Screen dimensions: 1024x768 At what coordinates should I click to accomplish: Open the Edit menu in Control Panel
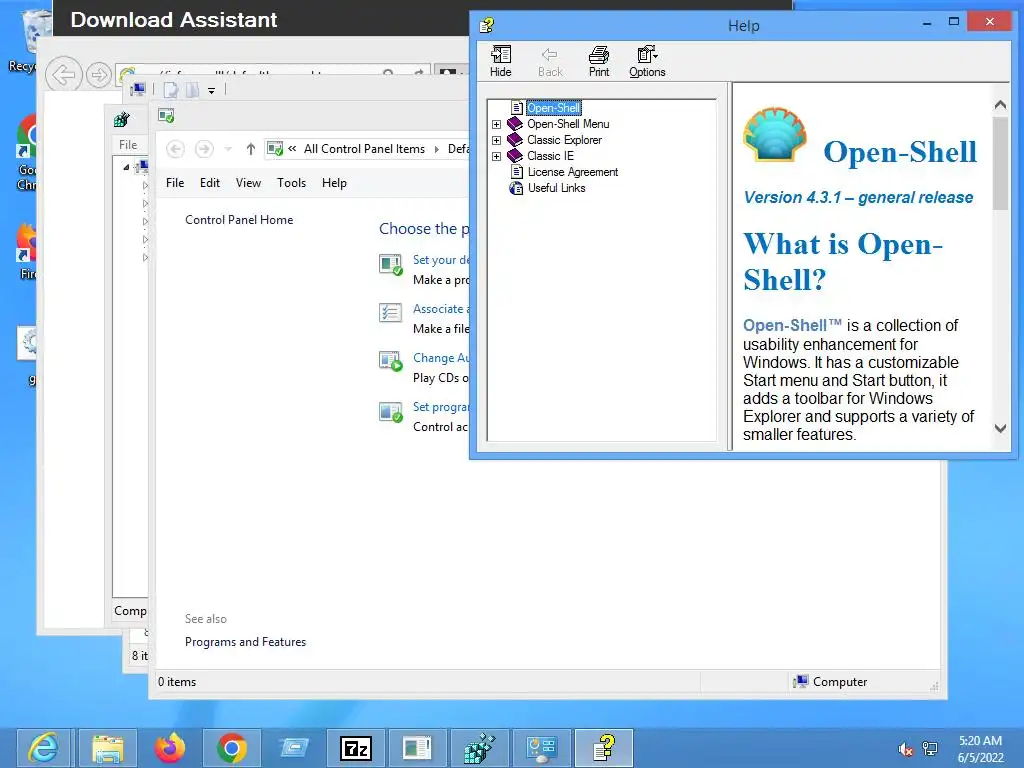pos(210,183)
